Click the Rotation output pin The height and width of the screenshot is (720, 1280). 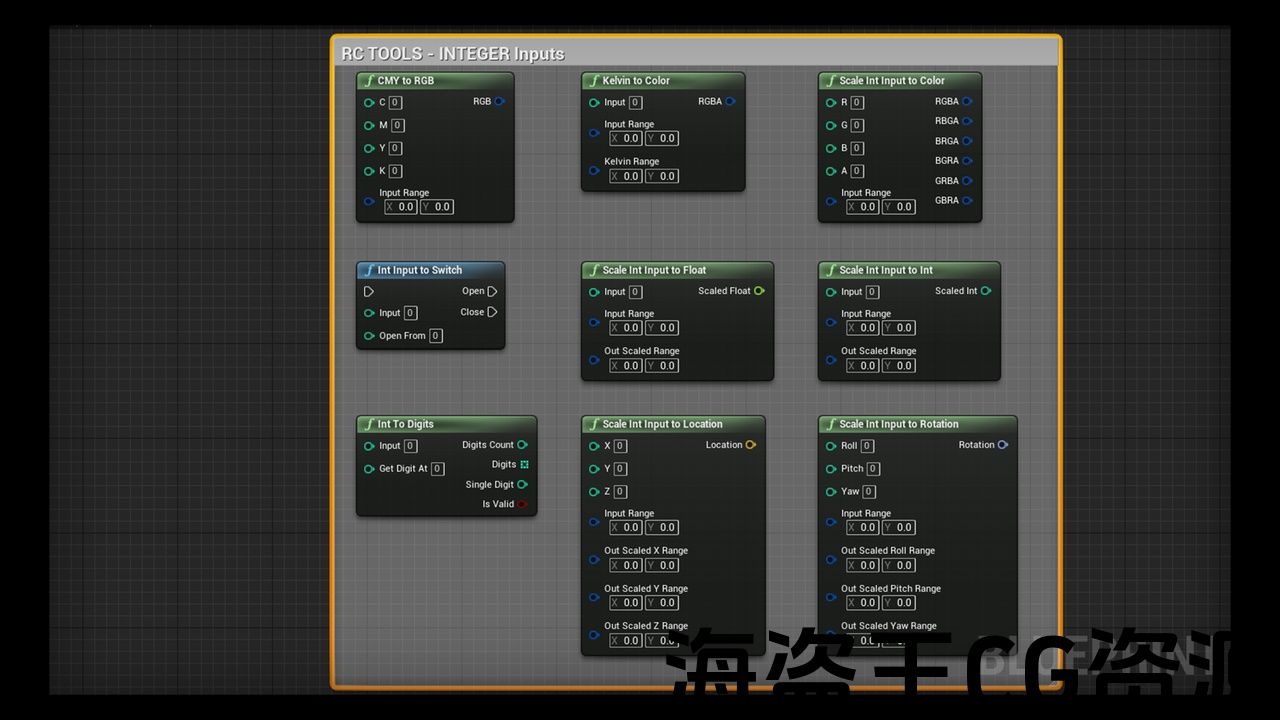click(1003, 445)
